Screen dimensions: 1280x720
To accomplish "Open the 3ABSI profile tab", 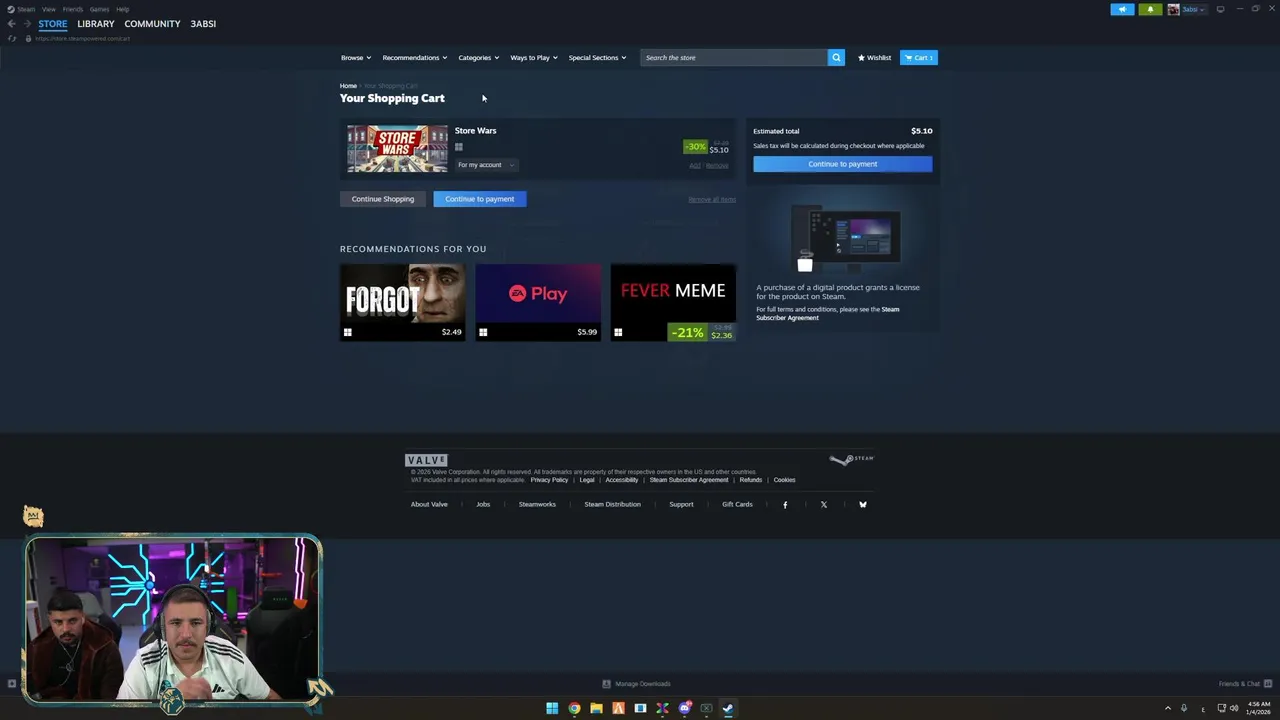I will [203, 24].
